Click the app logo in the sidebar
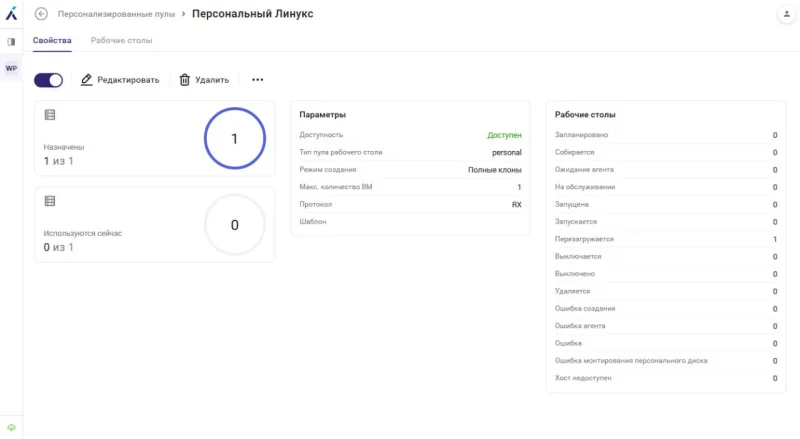This screenshot has width=800, height=439. 11,14
